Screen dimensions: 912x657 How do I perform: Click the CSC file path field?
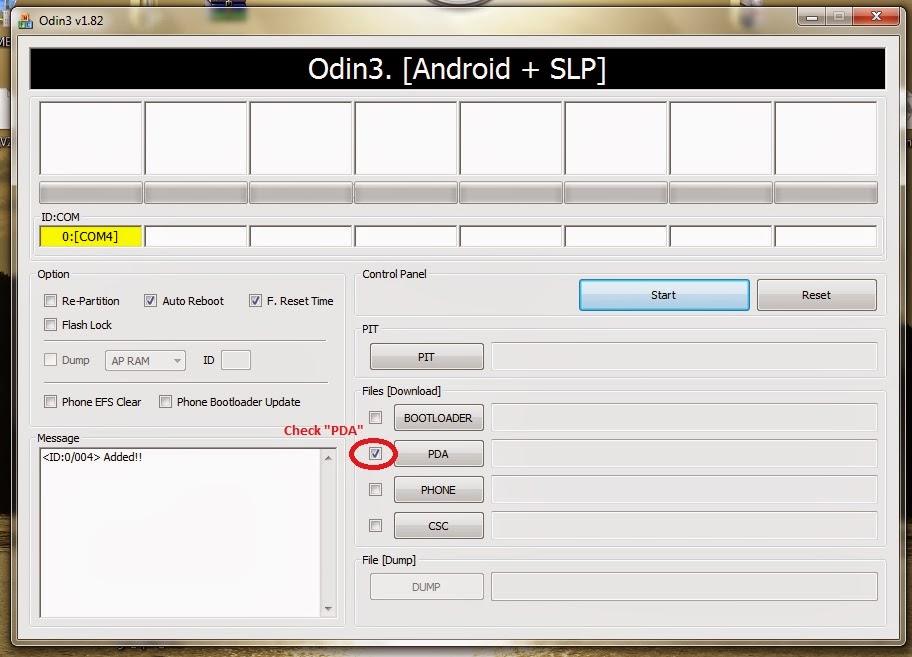point(684,526)
